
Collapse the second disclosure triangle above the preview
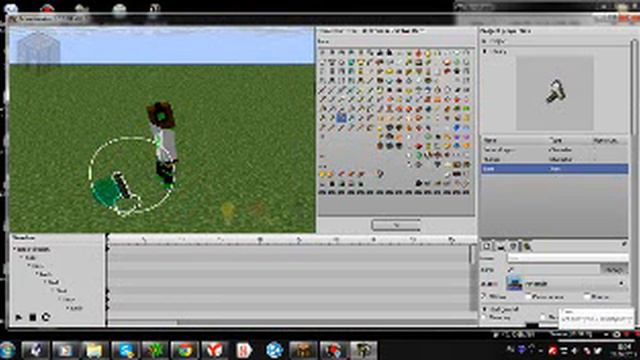[485, 51]
